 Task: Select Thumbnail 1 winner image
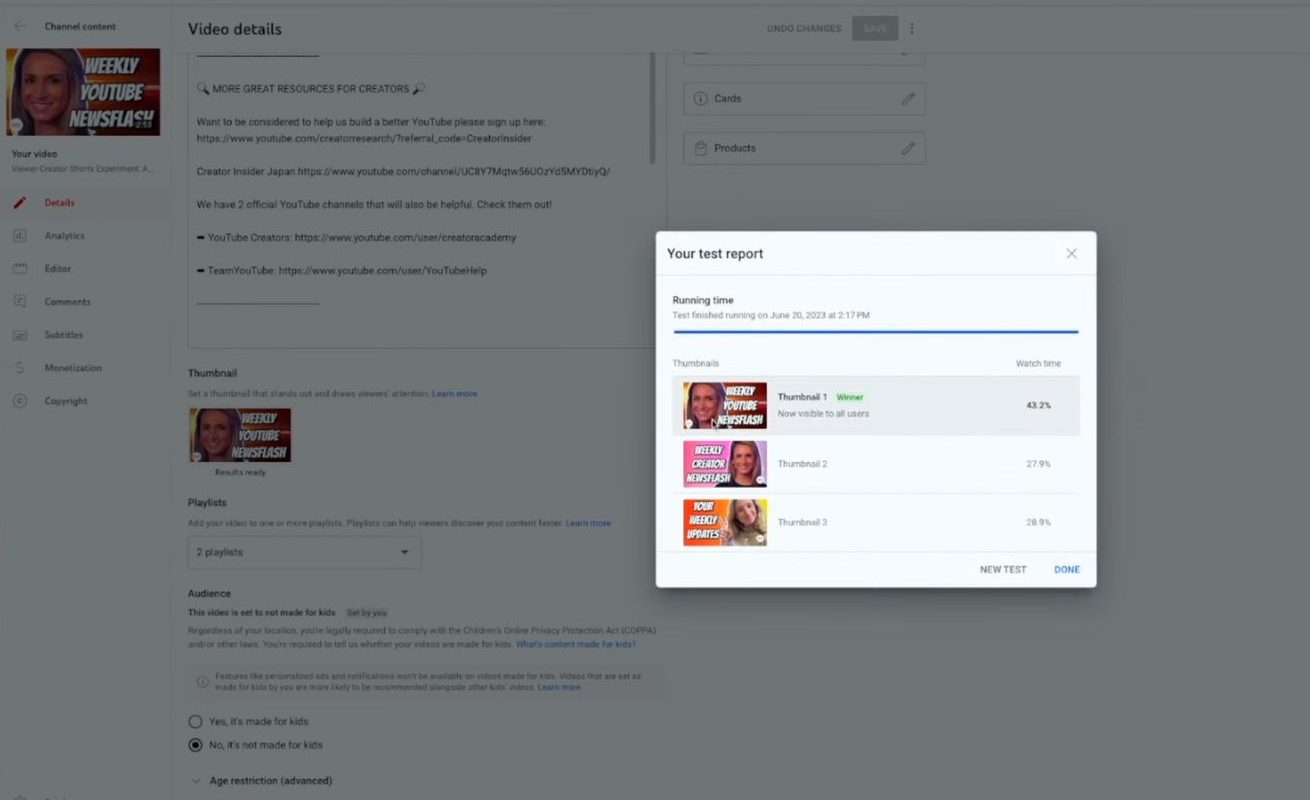coord(725,406)
